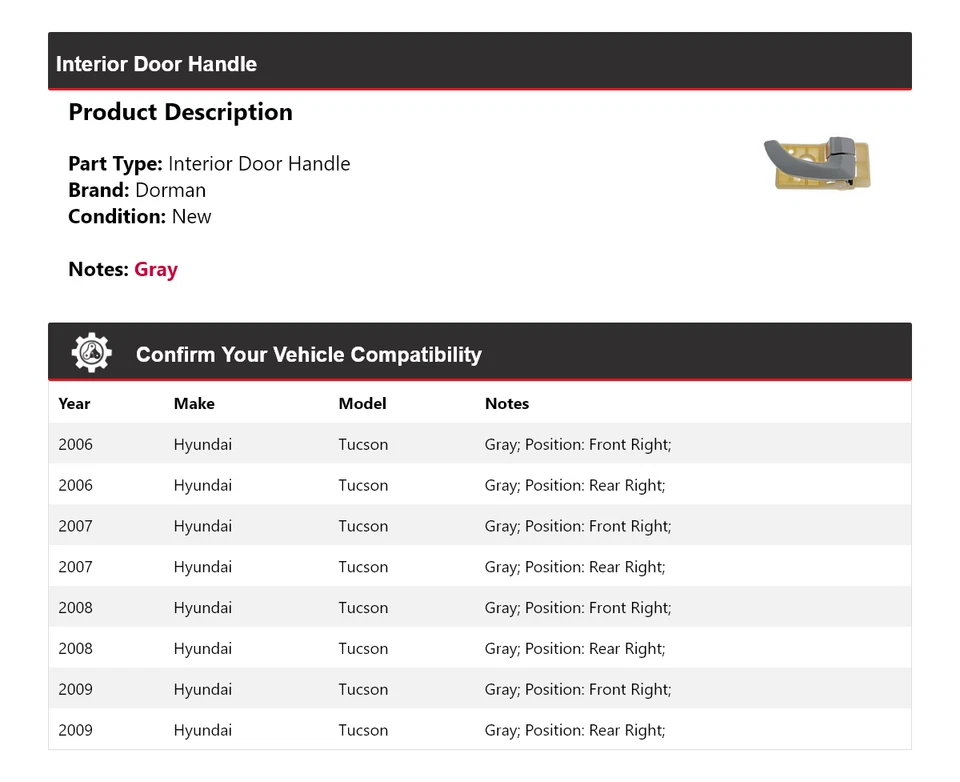This screenshot has width=960, height=782.
Task: Click the Brand: Dorman text
Action: (x=137, y=190)
